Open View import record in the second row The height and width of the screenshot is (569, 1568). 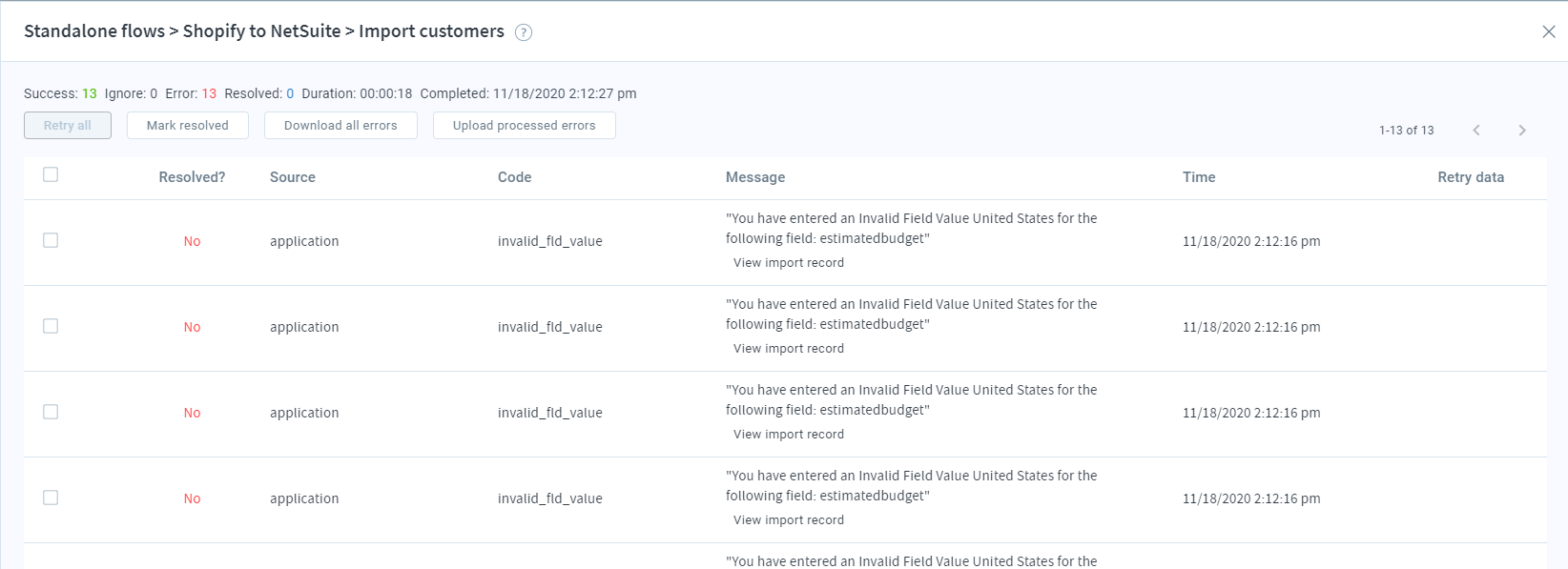click(789, 349)
